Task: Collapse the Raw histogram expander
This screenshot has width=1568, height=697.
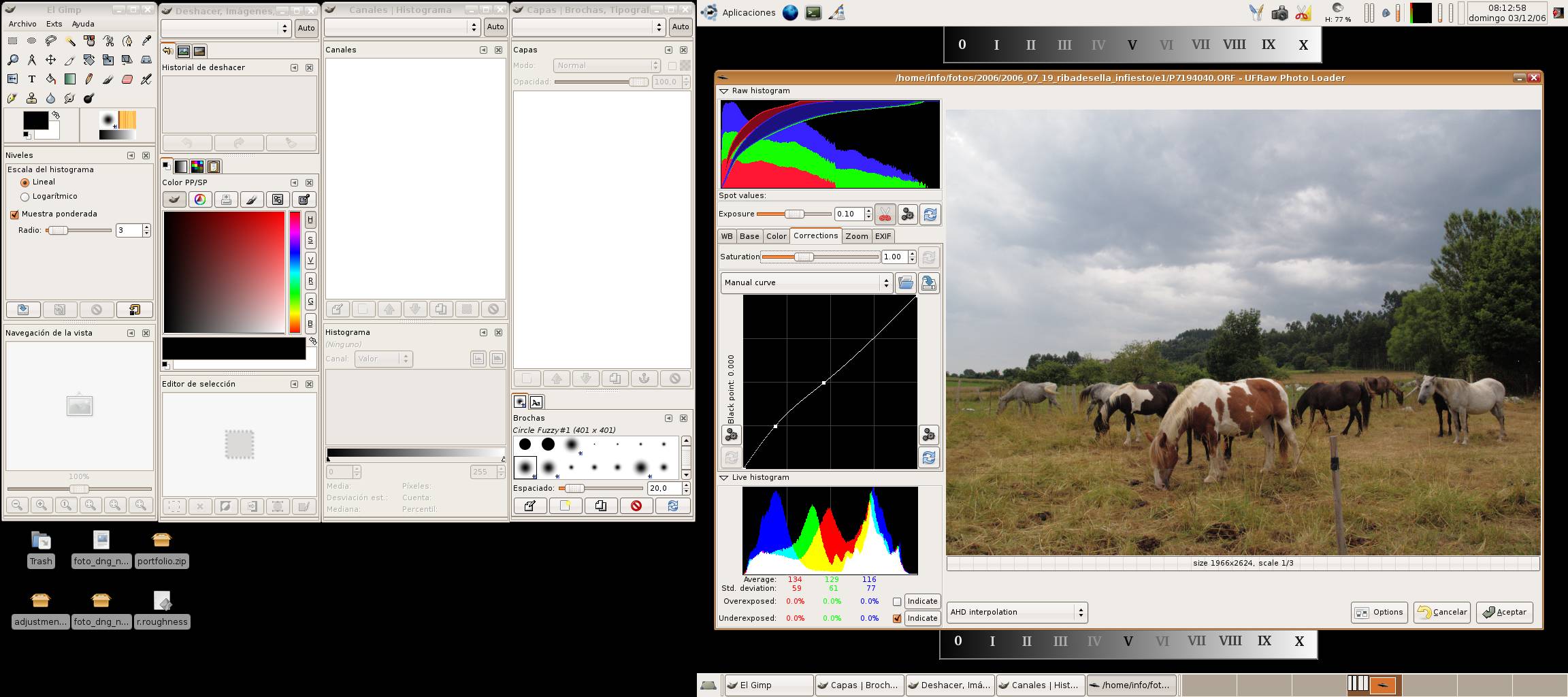Action: point(724,91)
